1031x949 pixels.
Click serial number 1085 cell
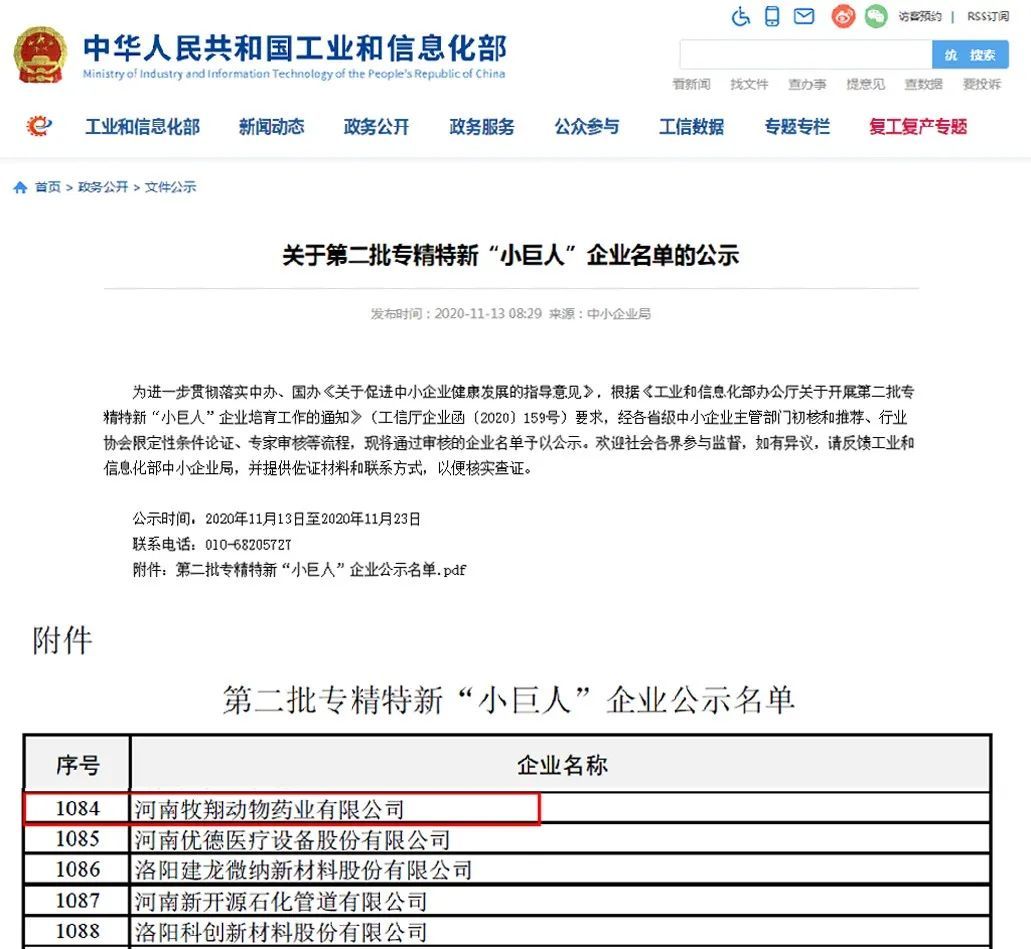point(78,839)
